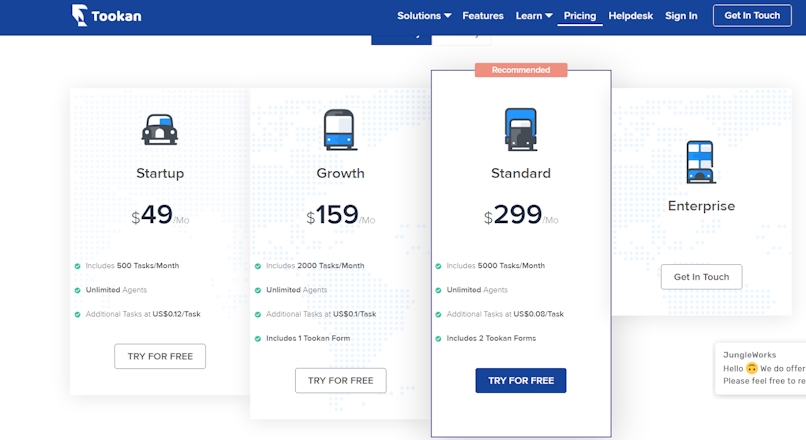Screen dimensions: 806x440
Task: Select the inactive white billing period tab
Action: pyautogui.click(x=461, y=39)
